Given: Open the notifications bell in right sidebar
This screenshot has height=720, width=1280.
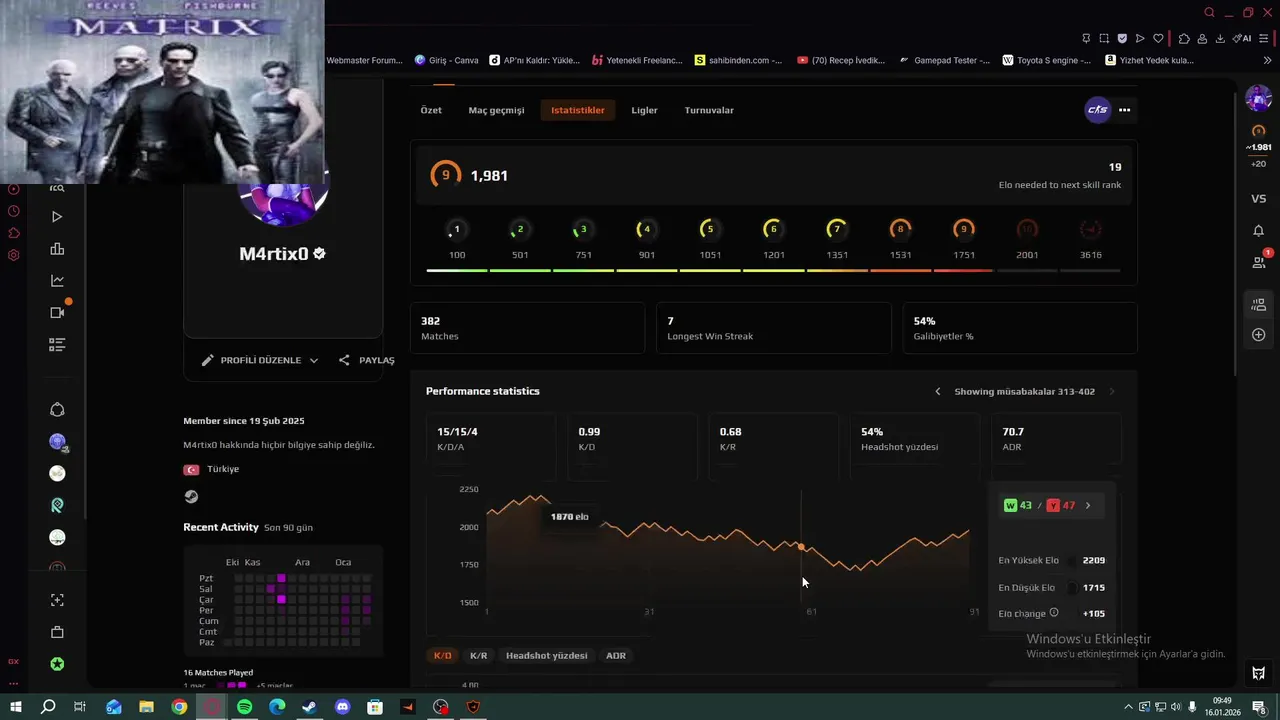Looking at the screenshot, I should pos(1259,231).
